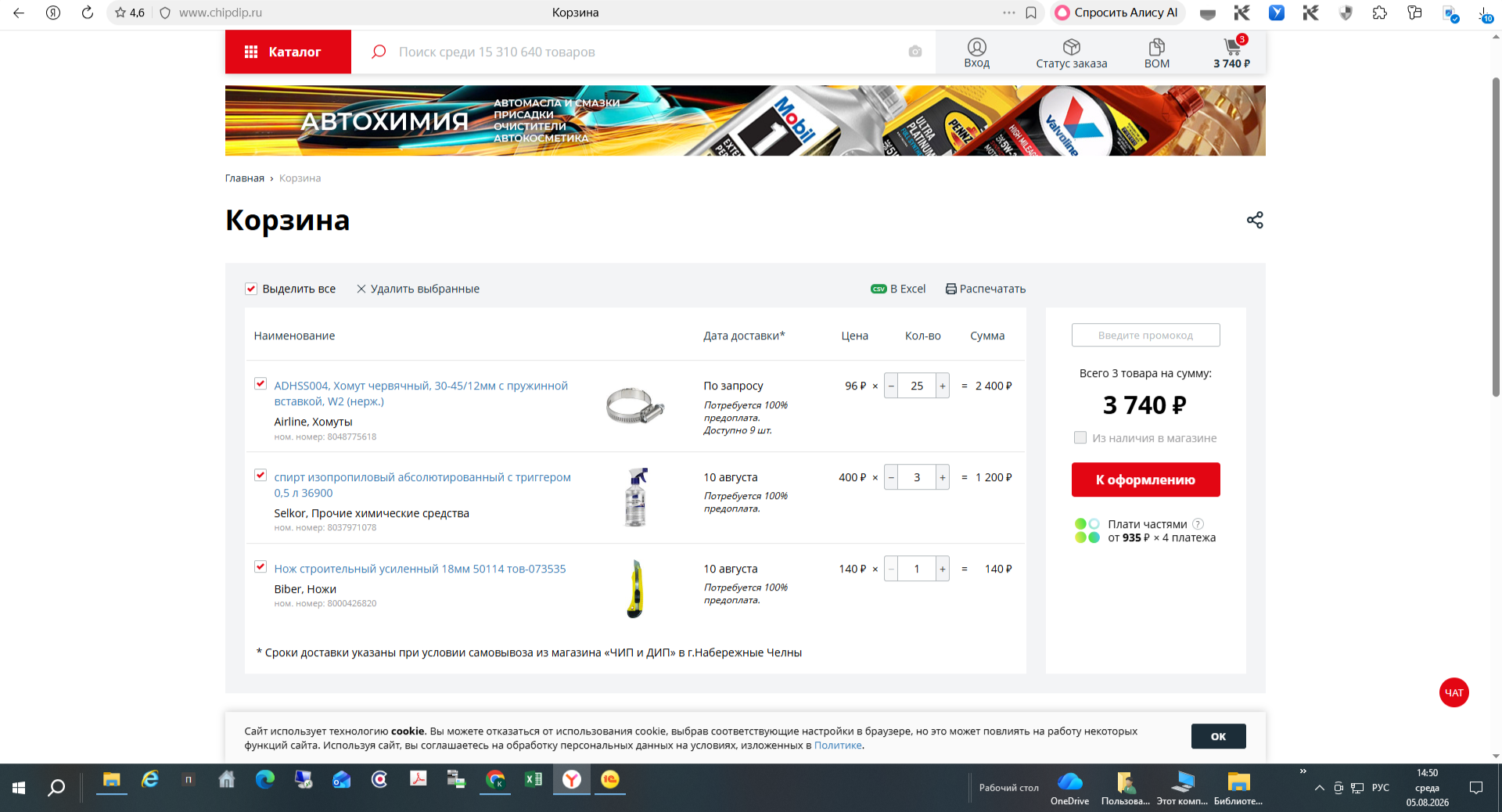
Task: Go to Главная breadcrumb
Action: click(245, 178)
